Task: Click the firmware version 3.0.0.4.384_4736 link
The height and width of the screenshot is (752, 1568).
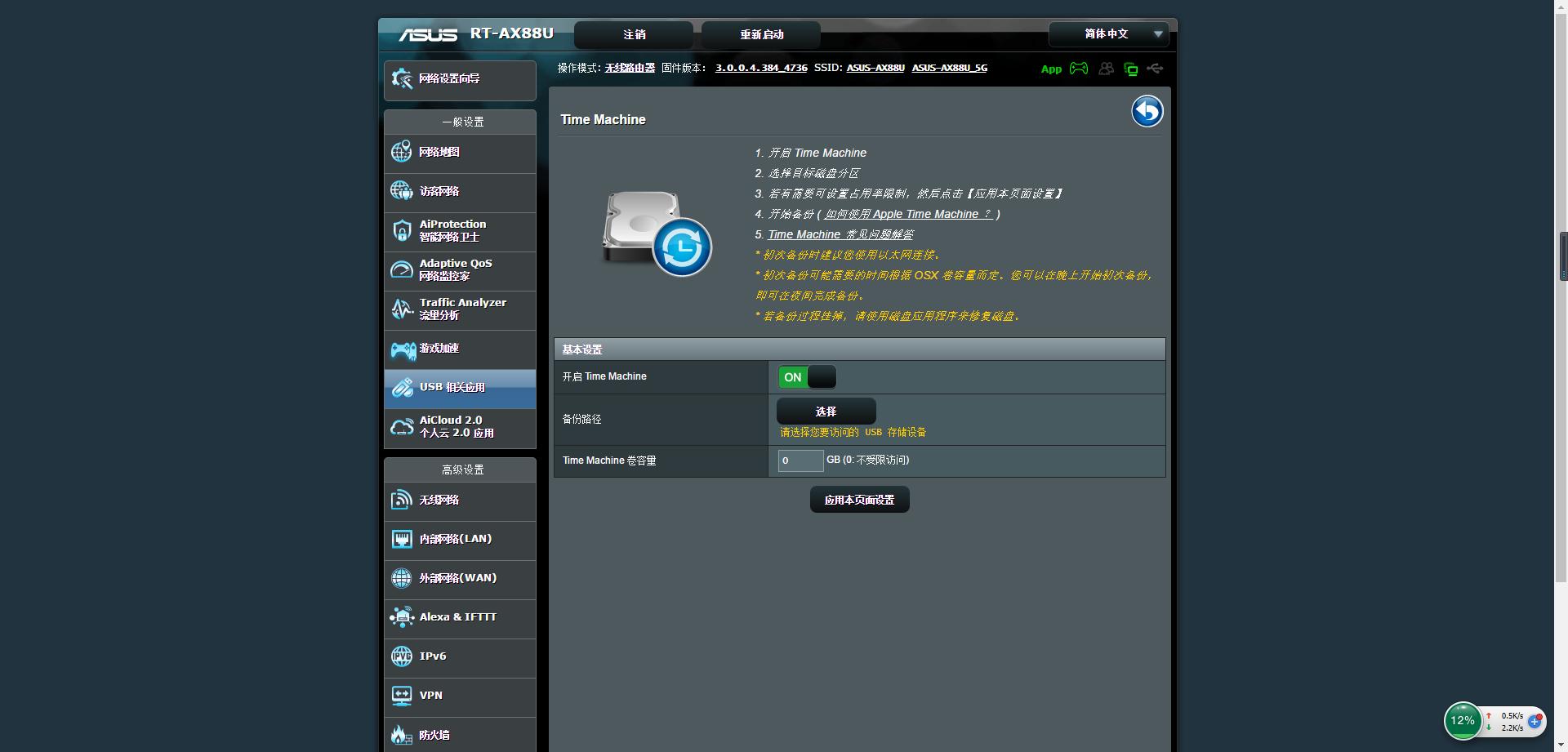Action: (761, 68)
